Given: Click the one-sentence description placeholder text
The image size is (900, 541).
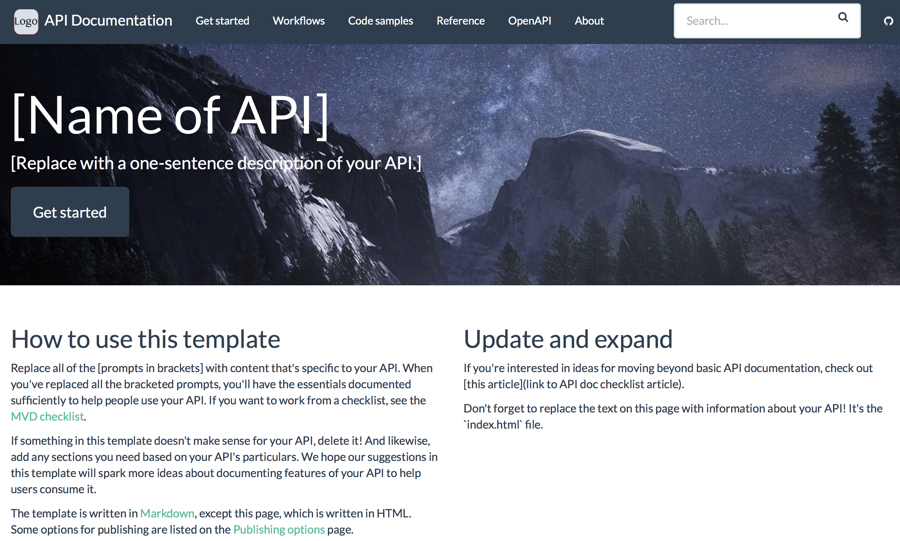Looking at the screenshot, I should (x=216, y=164).
